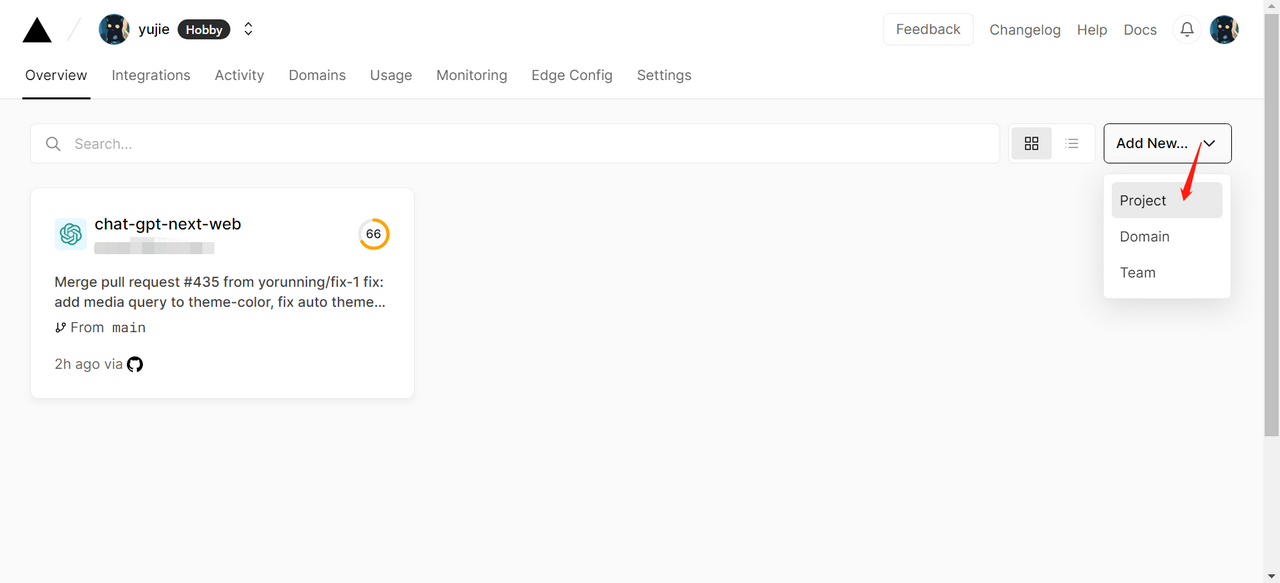Click the user avatar in top right

pos(1224,30)
